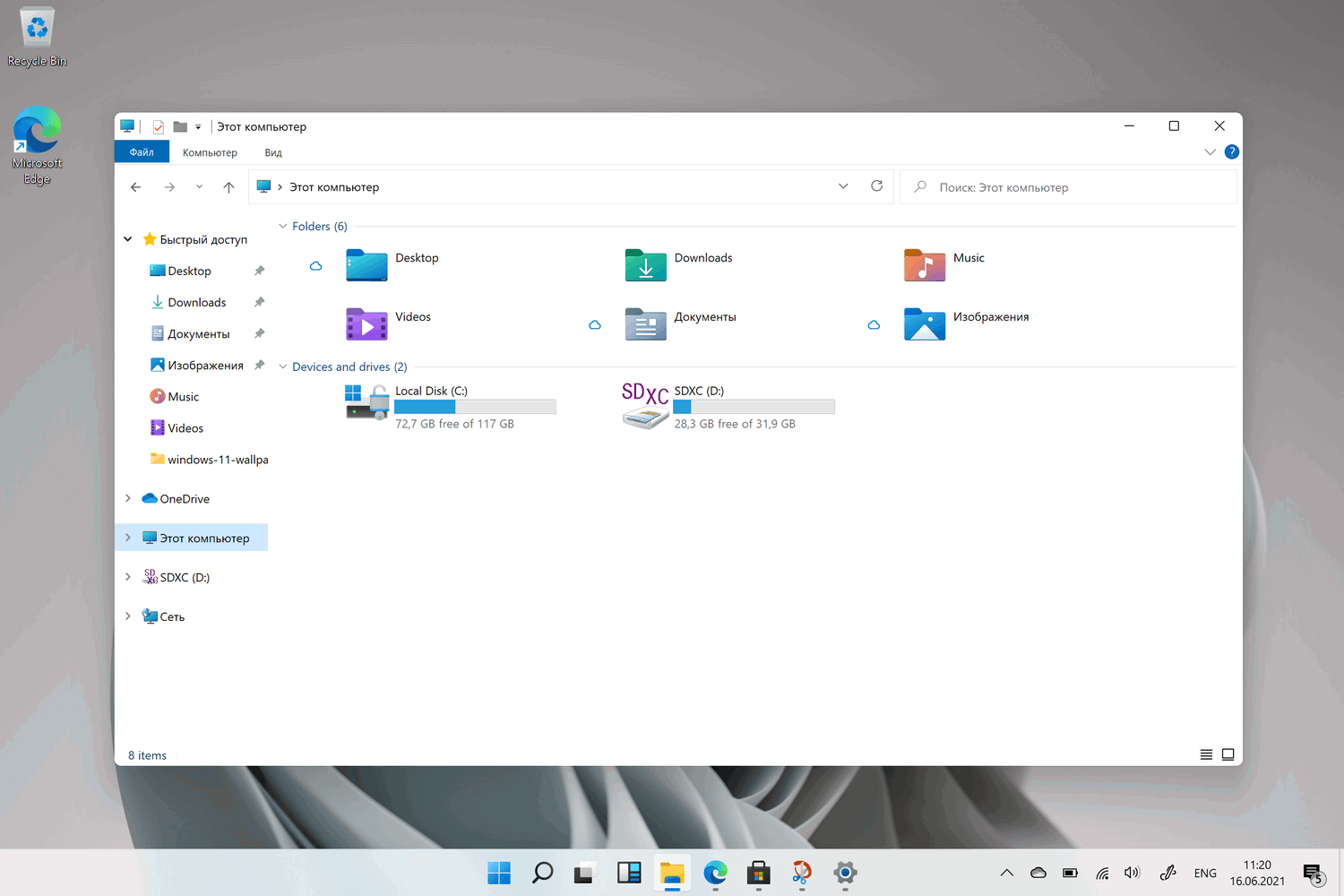The height and width of the screenshot is (896, 1344).
Task: Click the File Explorer taskbar icon
Action: [672, 872]
